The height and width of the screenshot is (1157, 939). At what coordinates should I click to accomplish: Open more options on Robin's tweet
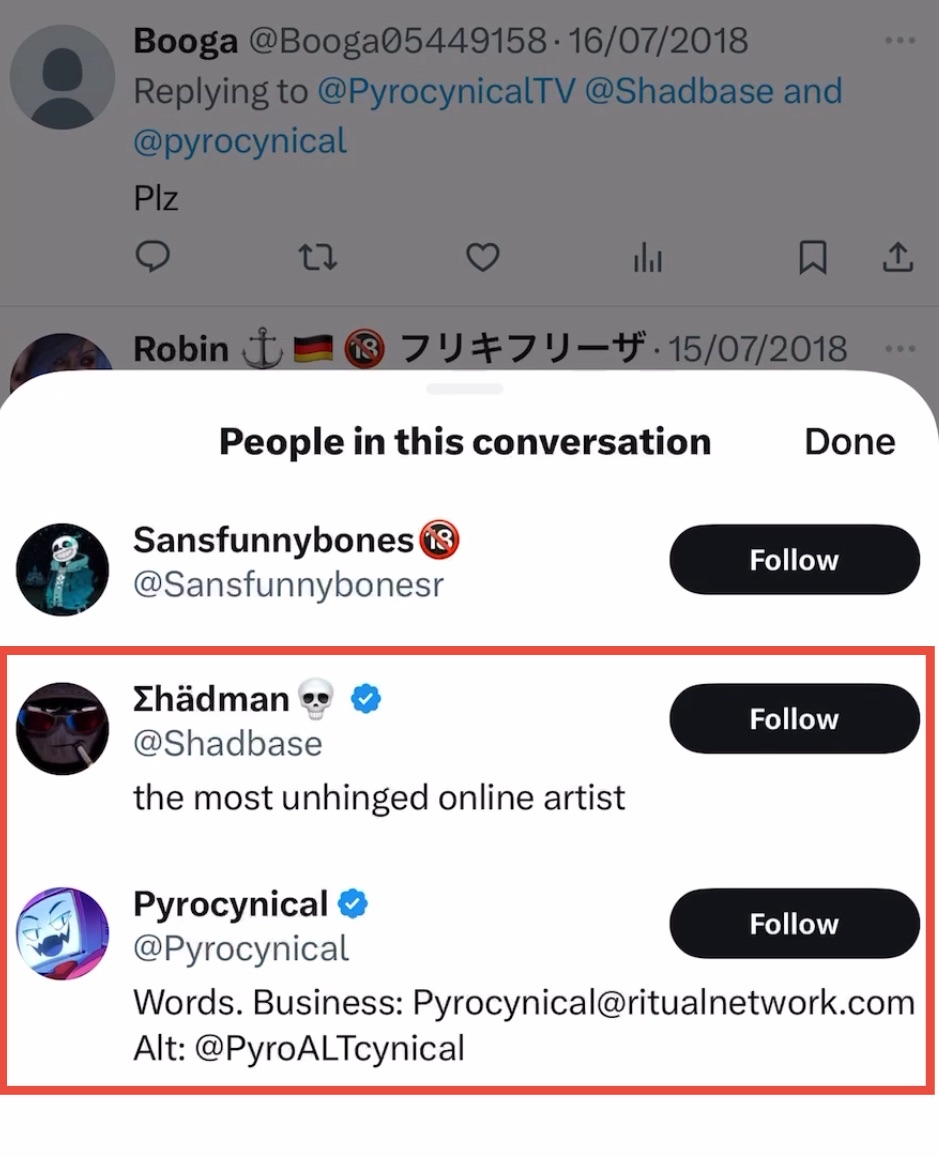tap(900, 349)
